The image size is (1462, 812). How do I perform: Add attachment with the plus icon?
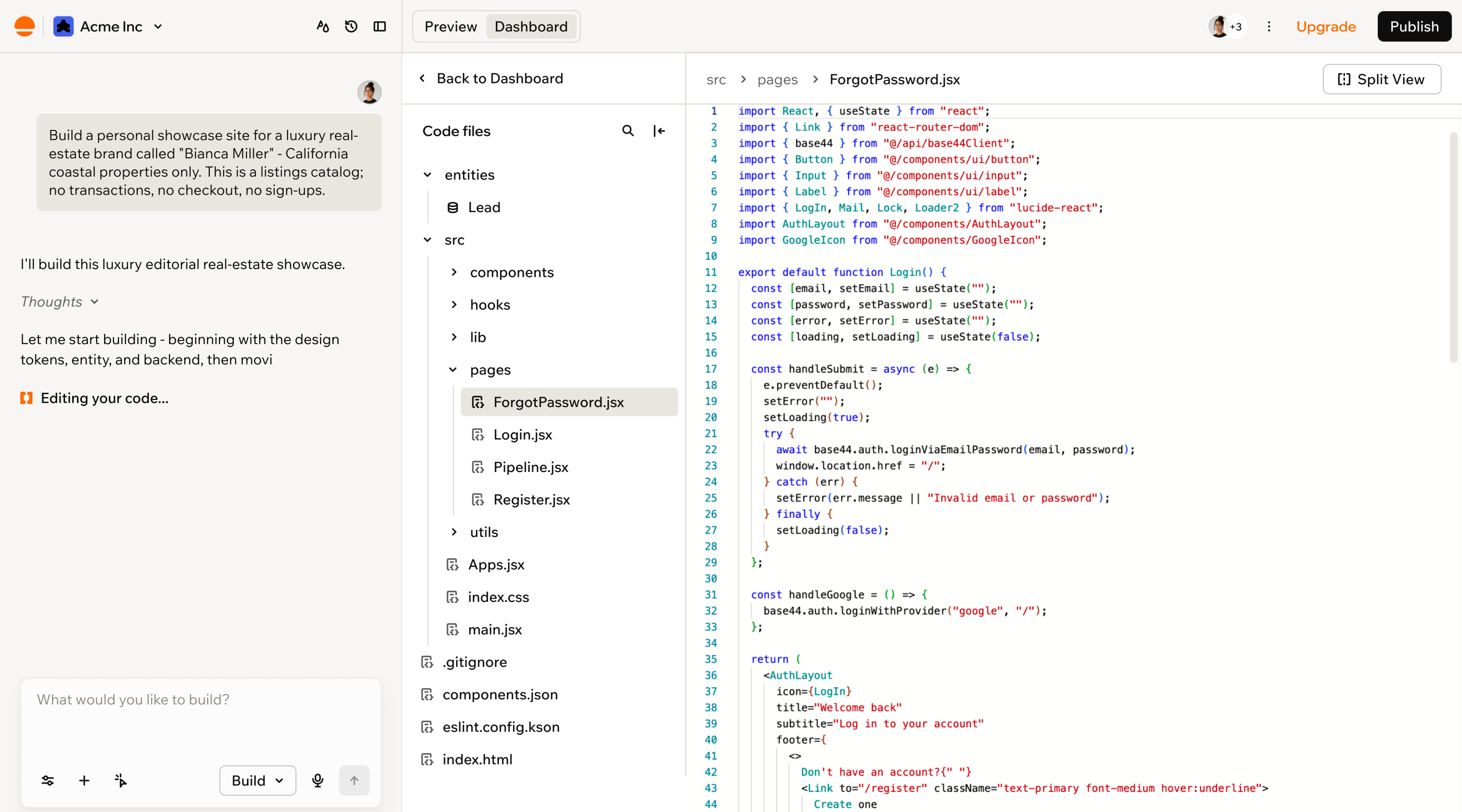coord(84,781)
